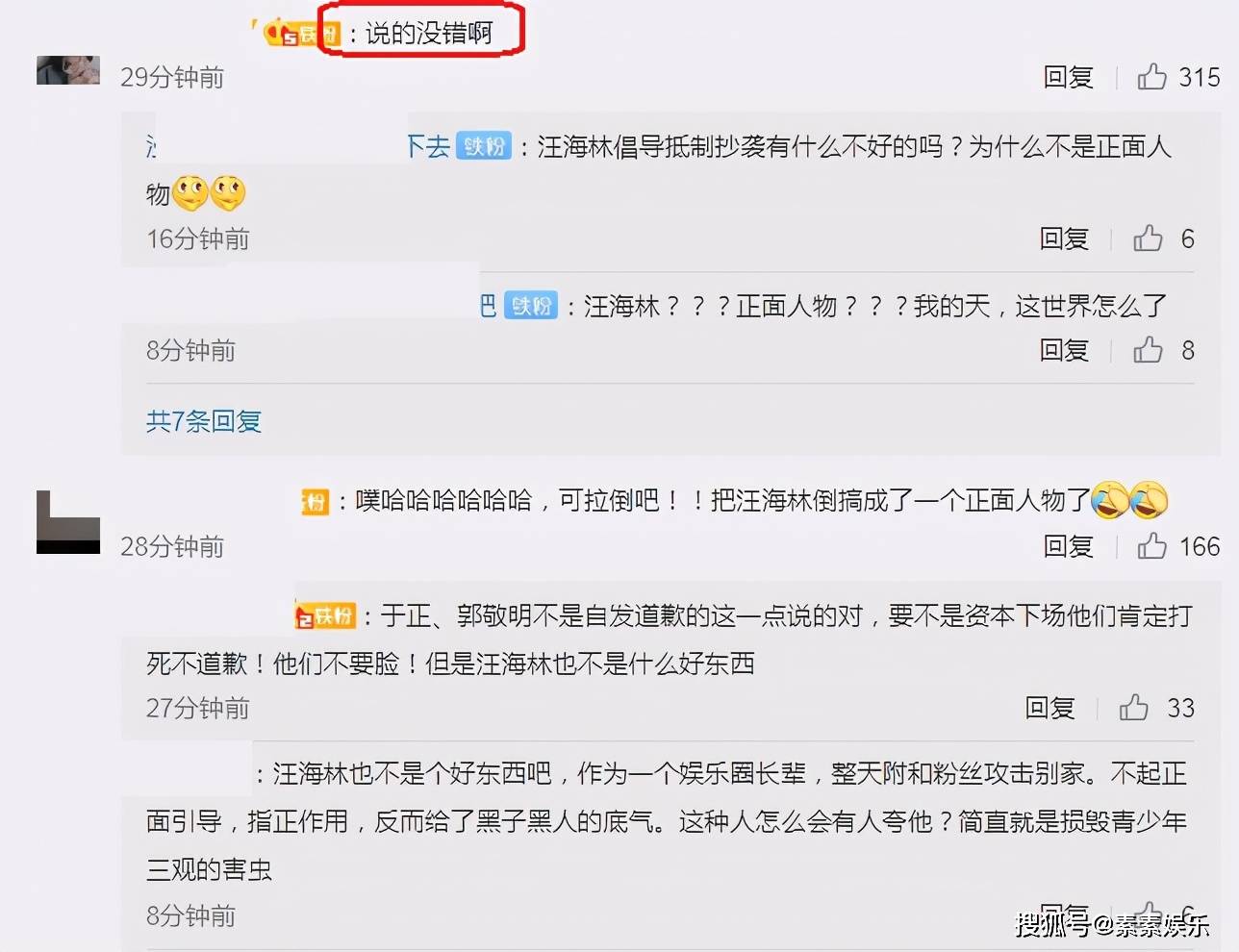Reply to the comment posted 28分钟前
The width and height of the screenshot is (1239, 952).
tap(1069, 546)
